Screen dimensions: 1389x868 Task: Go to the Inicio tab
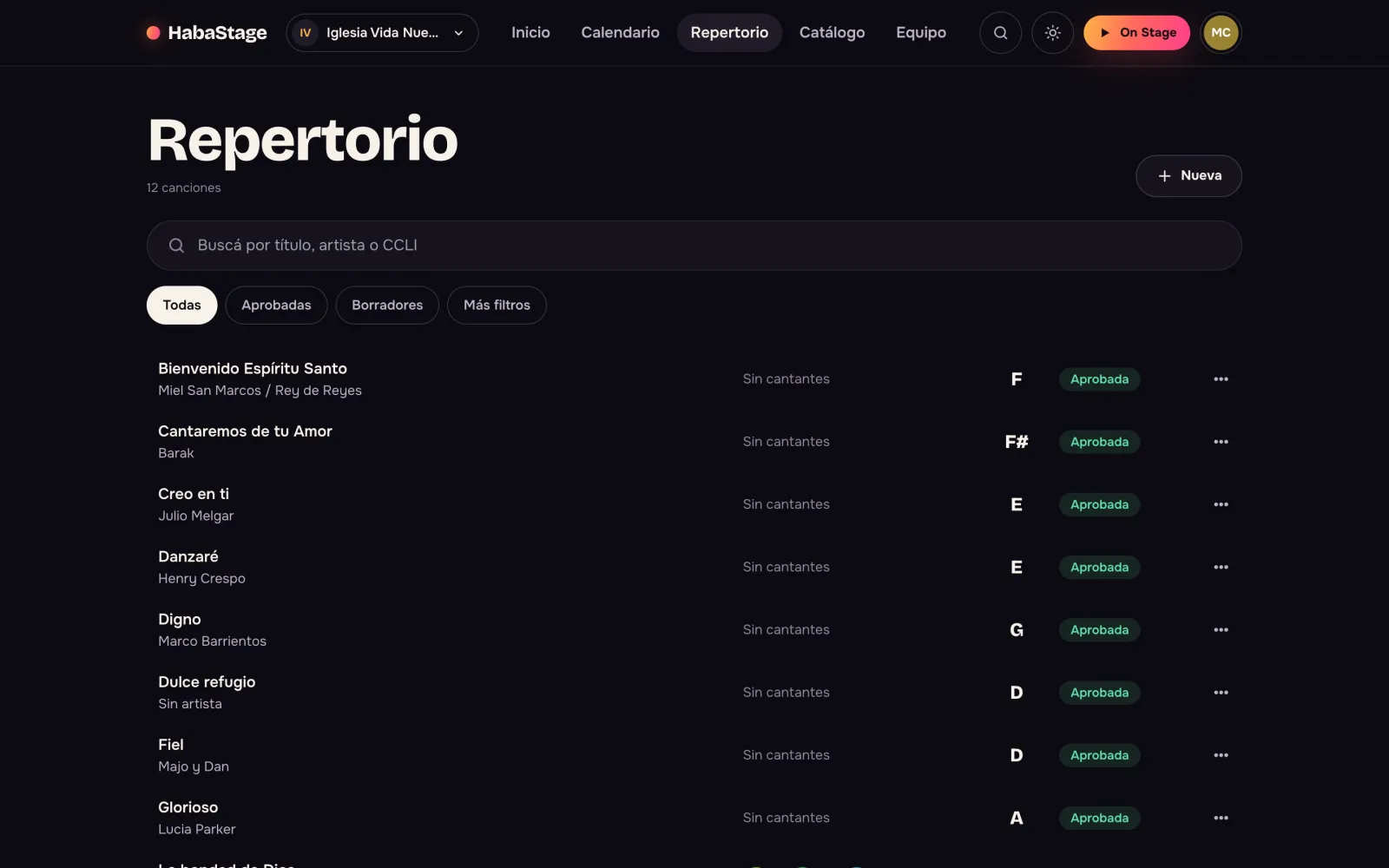tap(530, 33)
